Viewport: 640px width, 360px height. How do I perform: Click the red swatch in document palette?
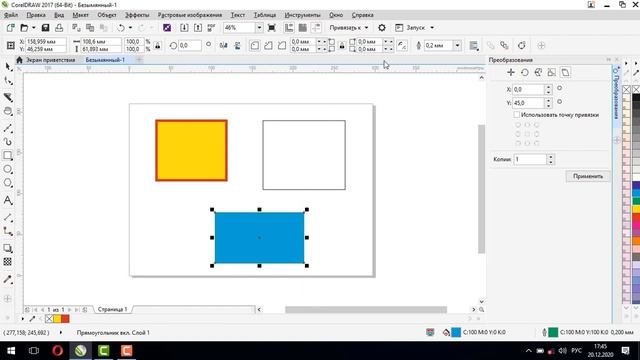[65, 319]
